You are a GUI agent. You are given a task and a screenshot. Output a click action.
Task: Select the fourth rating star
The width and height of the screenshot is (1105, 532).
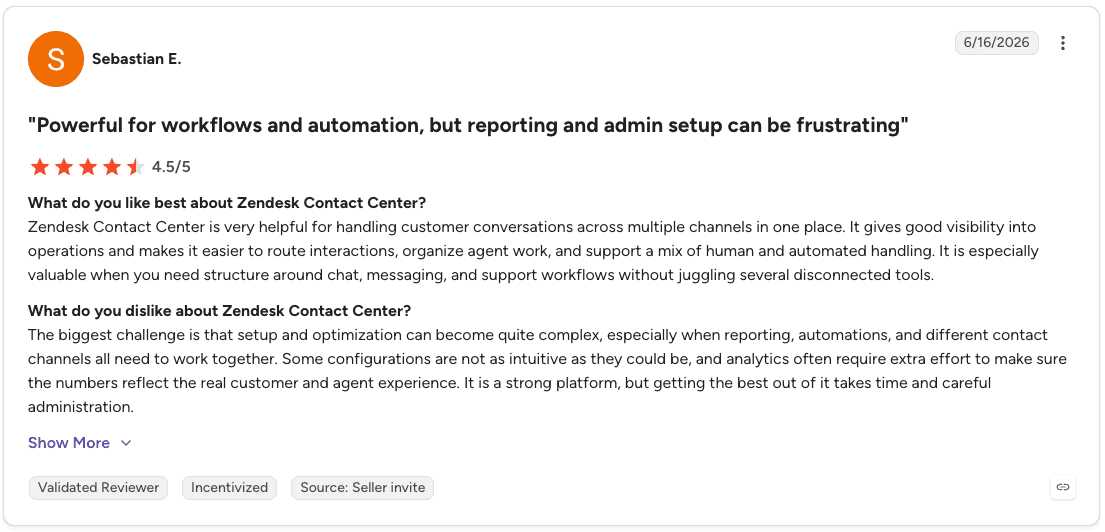(x=112, y=167)
